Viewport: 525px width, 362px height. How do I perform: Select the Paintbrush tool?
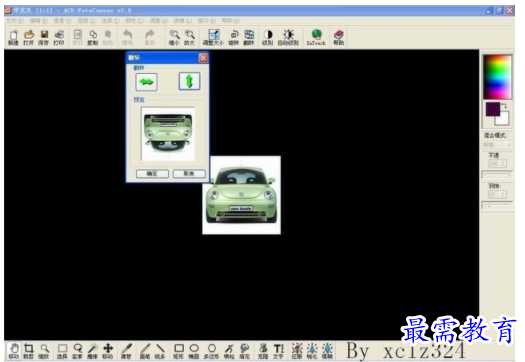pyautogui.click(x=145, y=351)
